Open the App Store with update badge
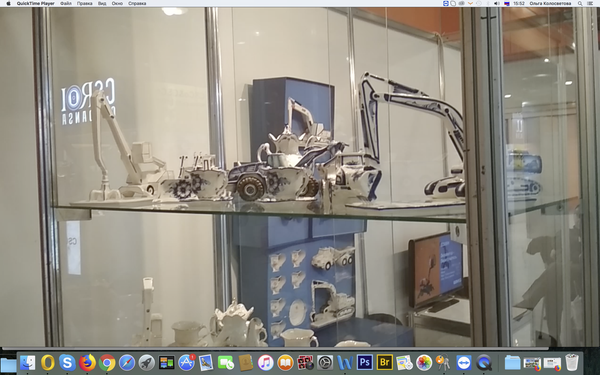Screen dimensions: 600x375 tap(186, 362)
